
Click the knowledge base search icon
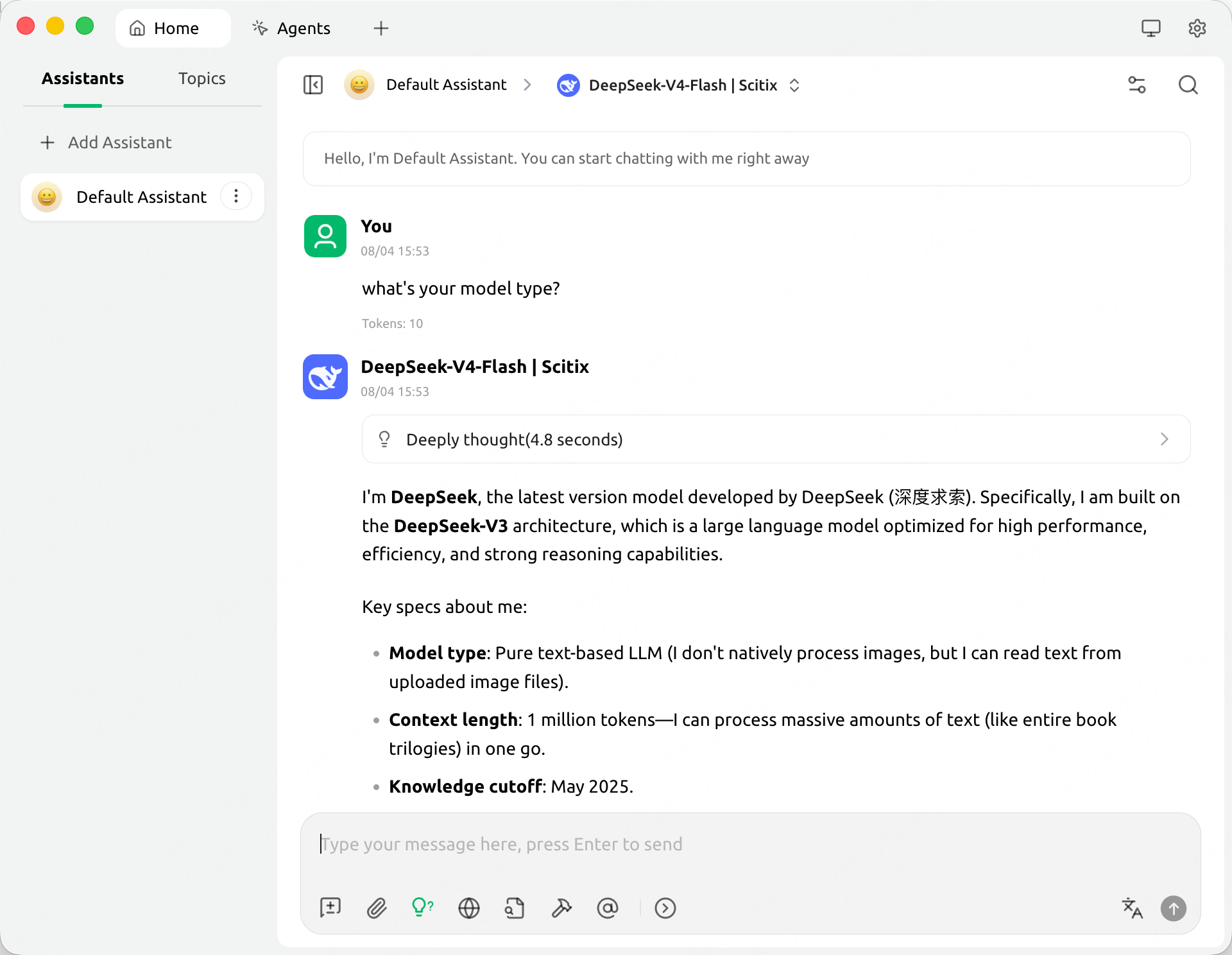tap(515, 908)
